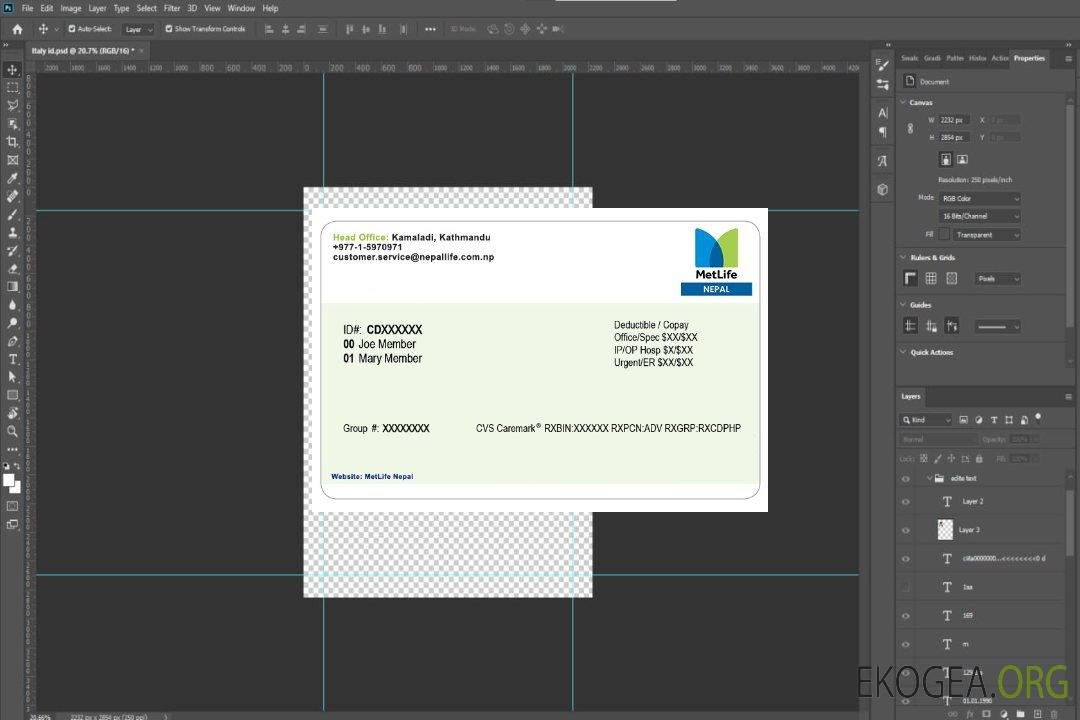Open the 16 Bits/Channel dropdown
Screen dimensions: 1080x720
point(980,216)
